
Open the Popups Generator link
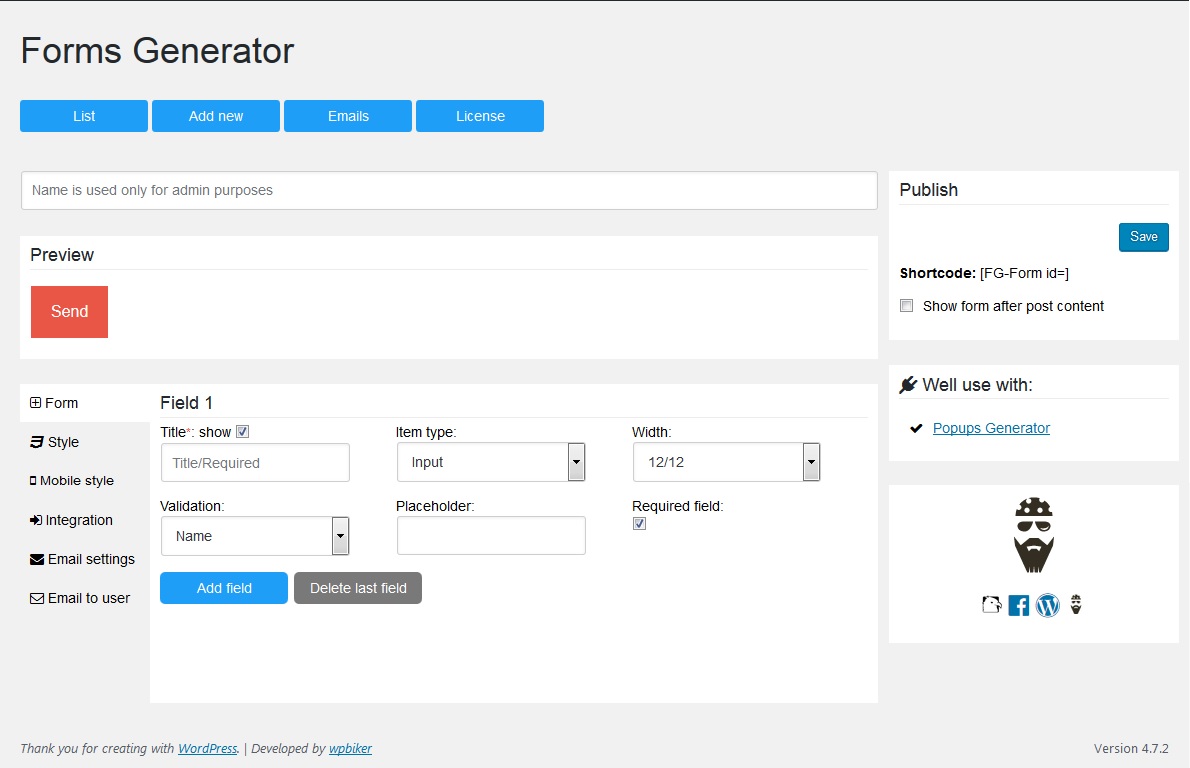991,428
